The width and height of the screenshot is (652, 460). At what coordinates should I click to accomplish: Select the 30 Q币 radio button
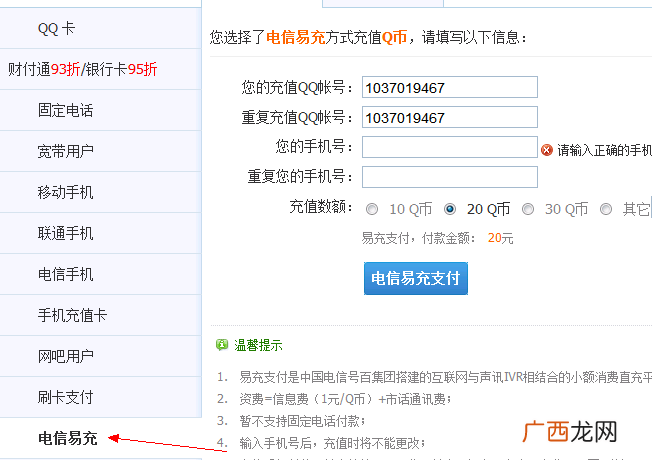(x=528, y=209)
